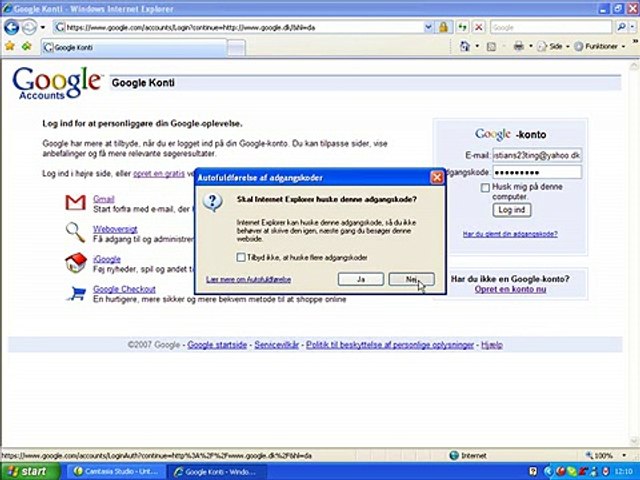This screenshot has height=480, width=640.
Task: Click the E-mail input field
Action: 537,155
